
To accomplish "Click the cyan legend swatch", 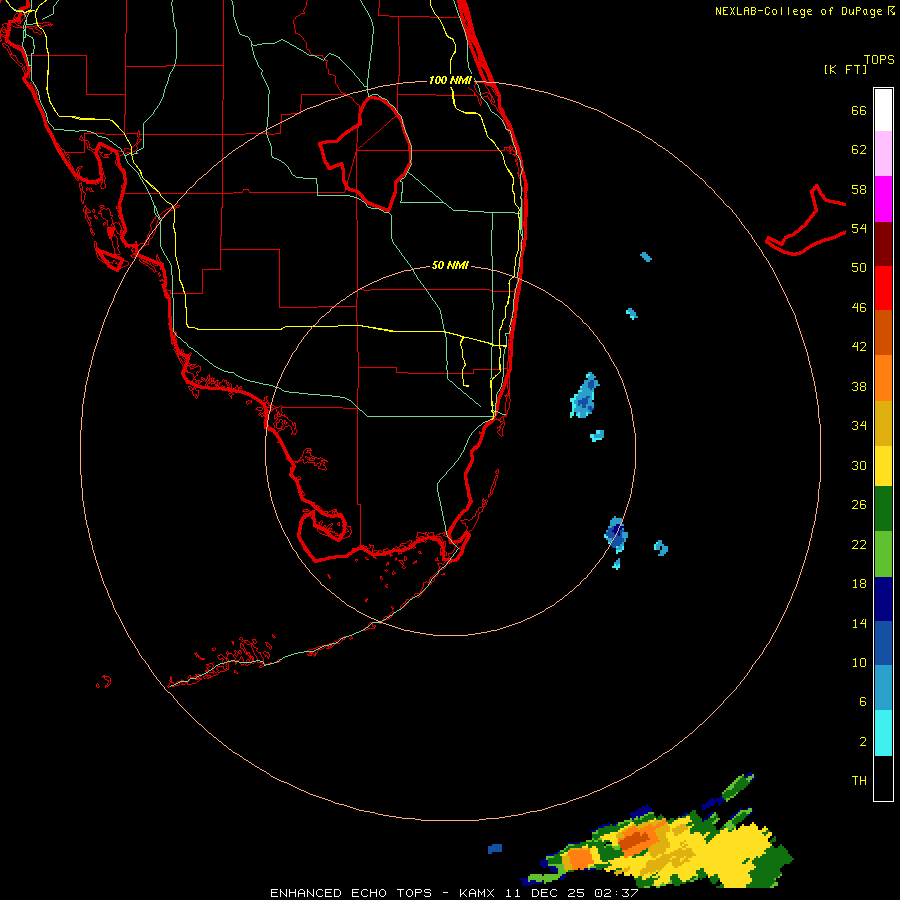I will tap(883, 733).
